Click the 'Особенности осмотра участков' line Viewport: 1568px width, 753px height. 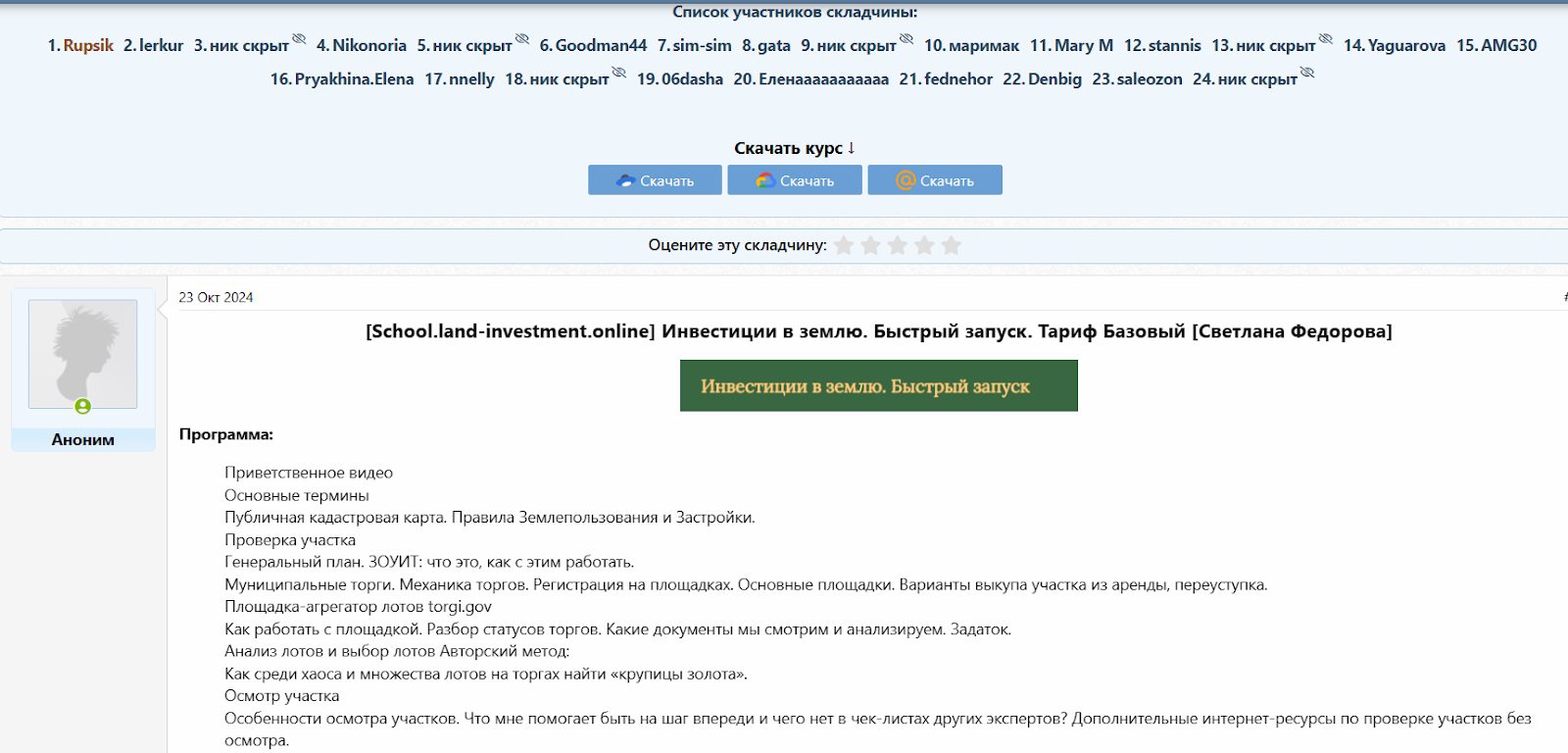tap(878, 729)
